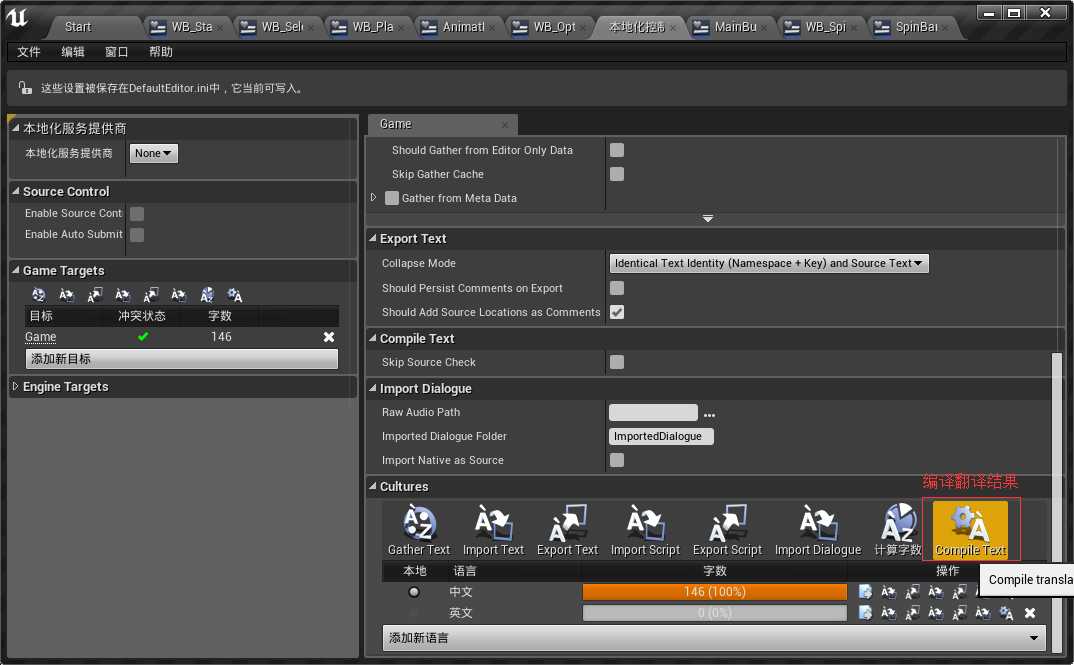
Task: Open the 帮助 menu
Action: (160, 52)
